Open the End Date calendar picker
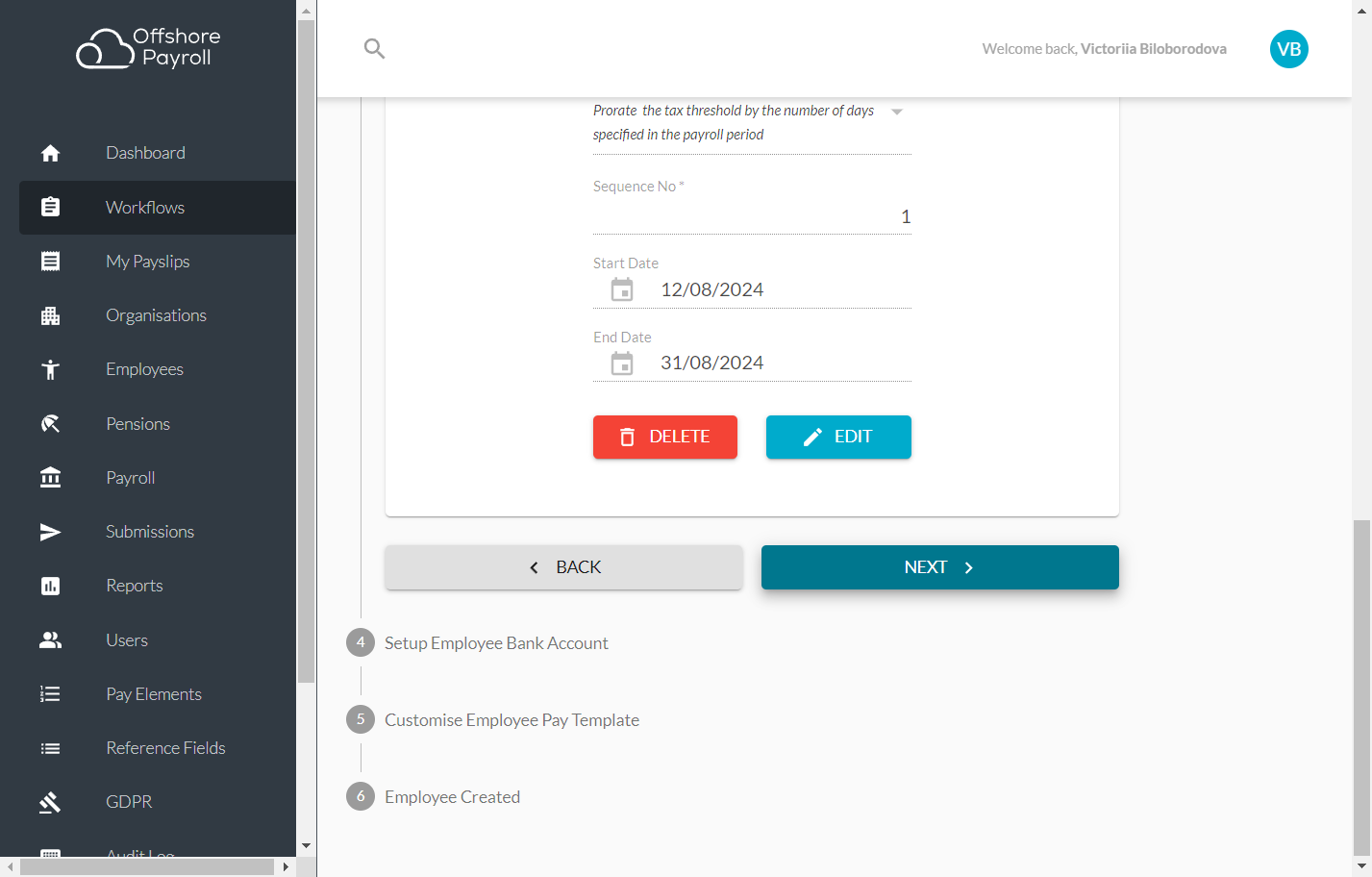 coord(622,363)
